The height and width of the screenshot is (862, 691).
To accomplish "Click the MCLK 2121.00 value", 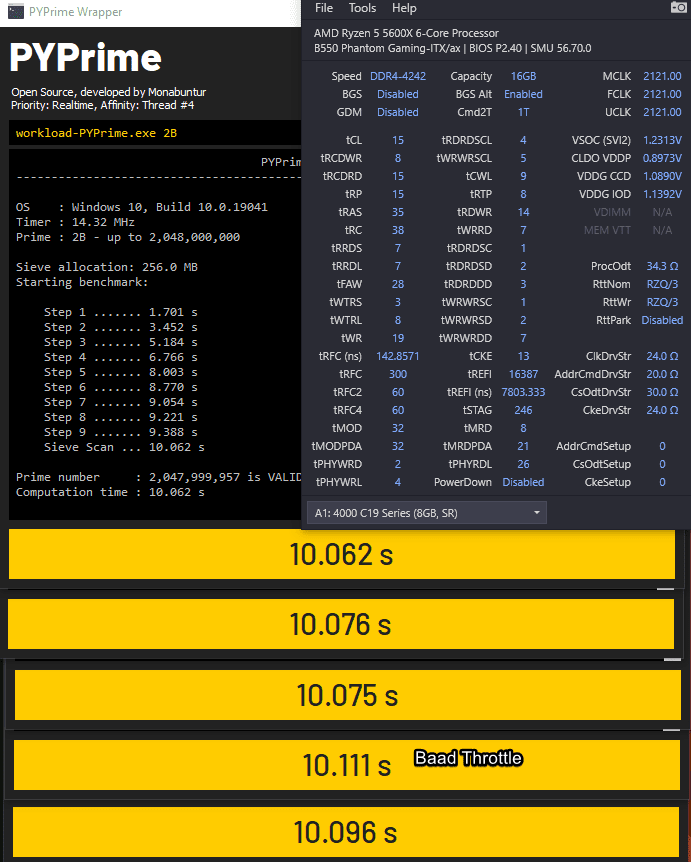I will (x=662, y=76).
